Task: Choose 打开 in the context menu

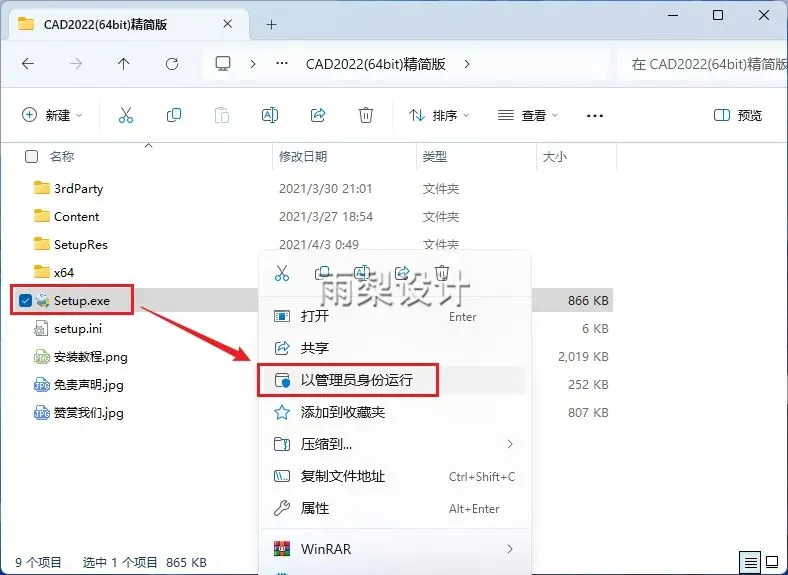Action: point(394,316)
